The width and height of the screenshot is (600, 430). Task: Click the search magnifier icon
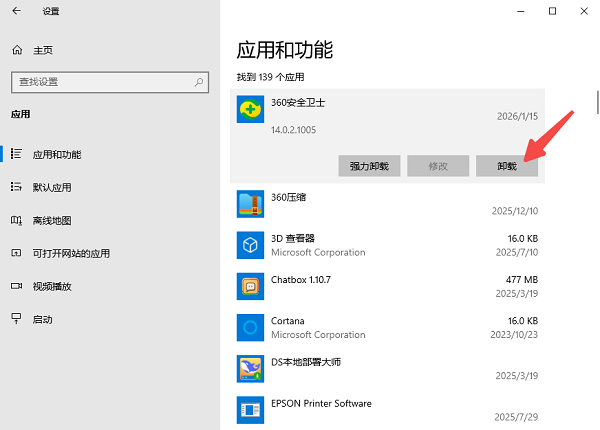(199, 82)
